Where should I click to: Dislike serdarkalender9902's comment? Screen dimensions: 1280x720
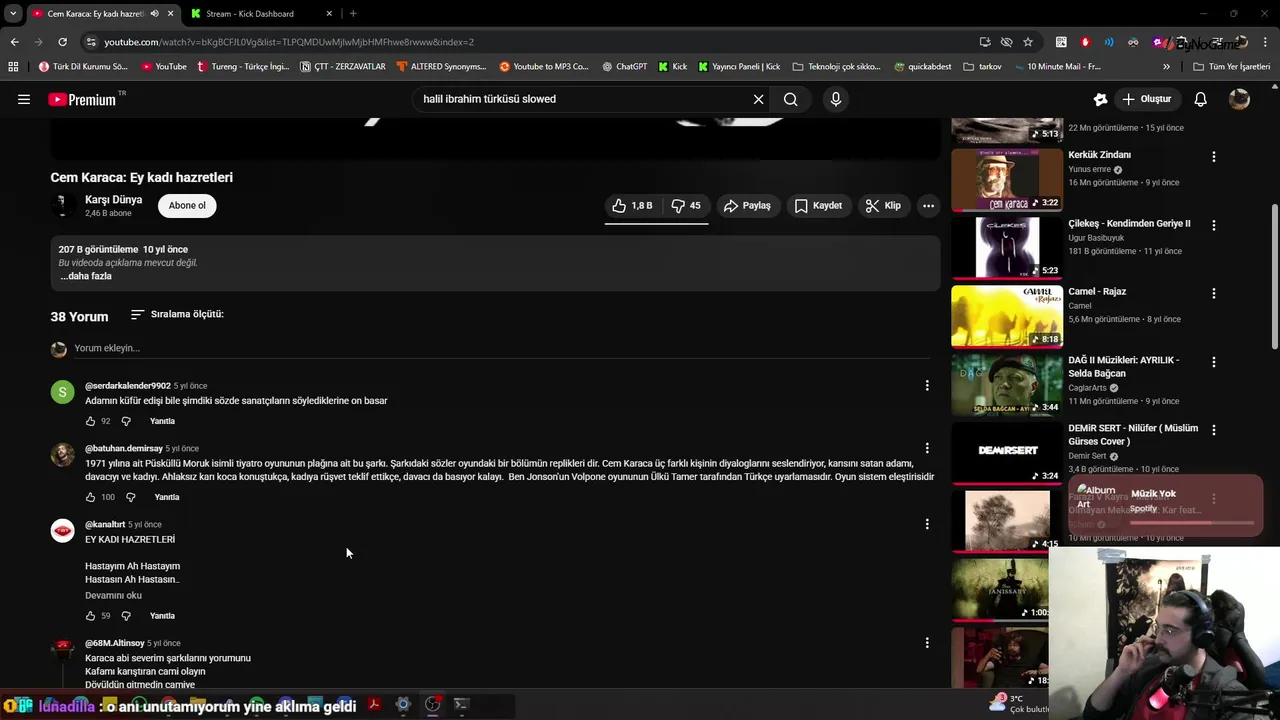pyautogui.click(x=126, y=421)
